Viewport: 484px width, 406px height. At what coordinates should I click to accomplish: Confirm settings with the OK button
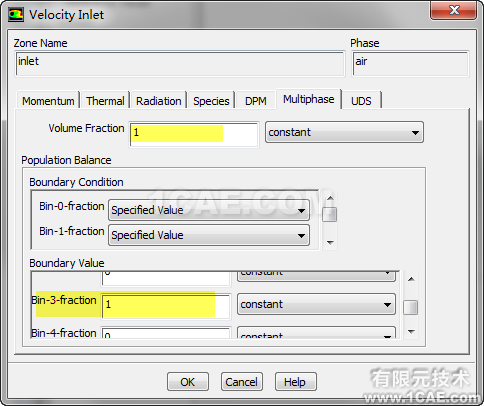[x=188, y=382]
